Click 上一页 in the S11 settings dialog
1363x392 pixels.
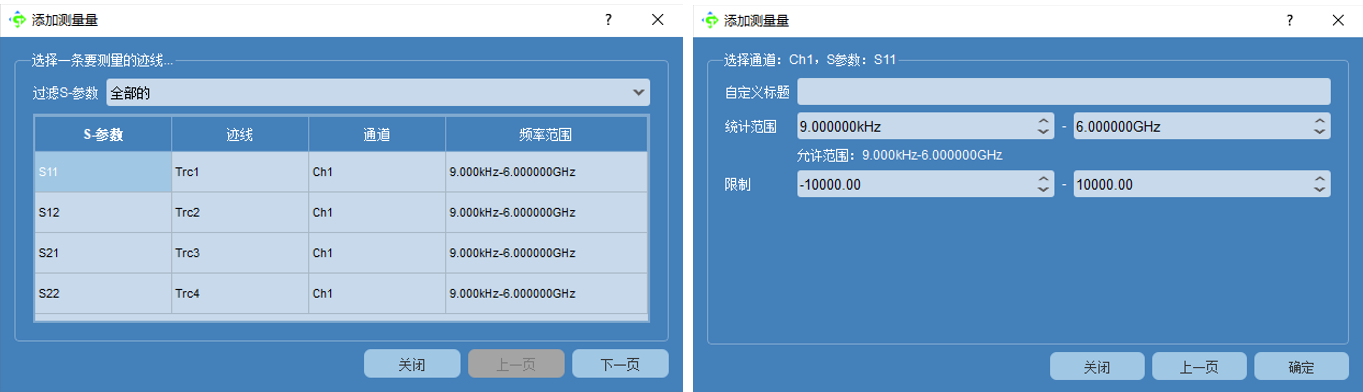pos(1199,366)
